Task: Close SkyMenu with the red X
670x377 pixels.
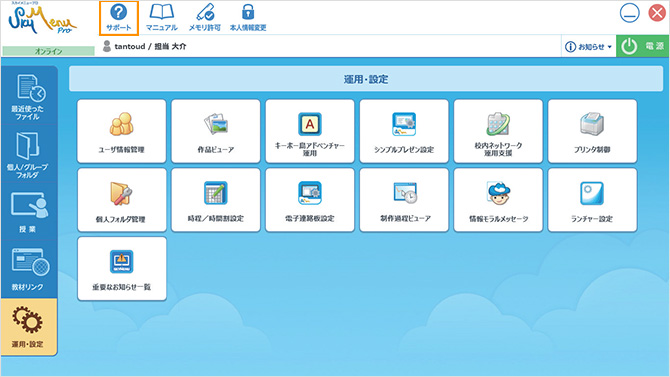Action: [657, 13]
